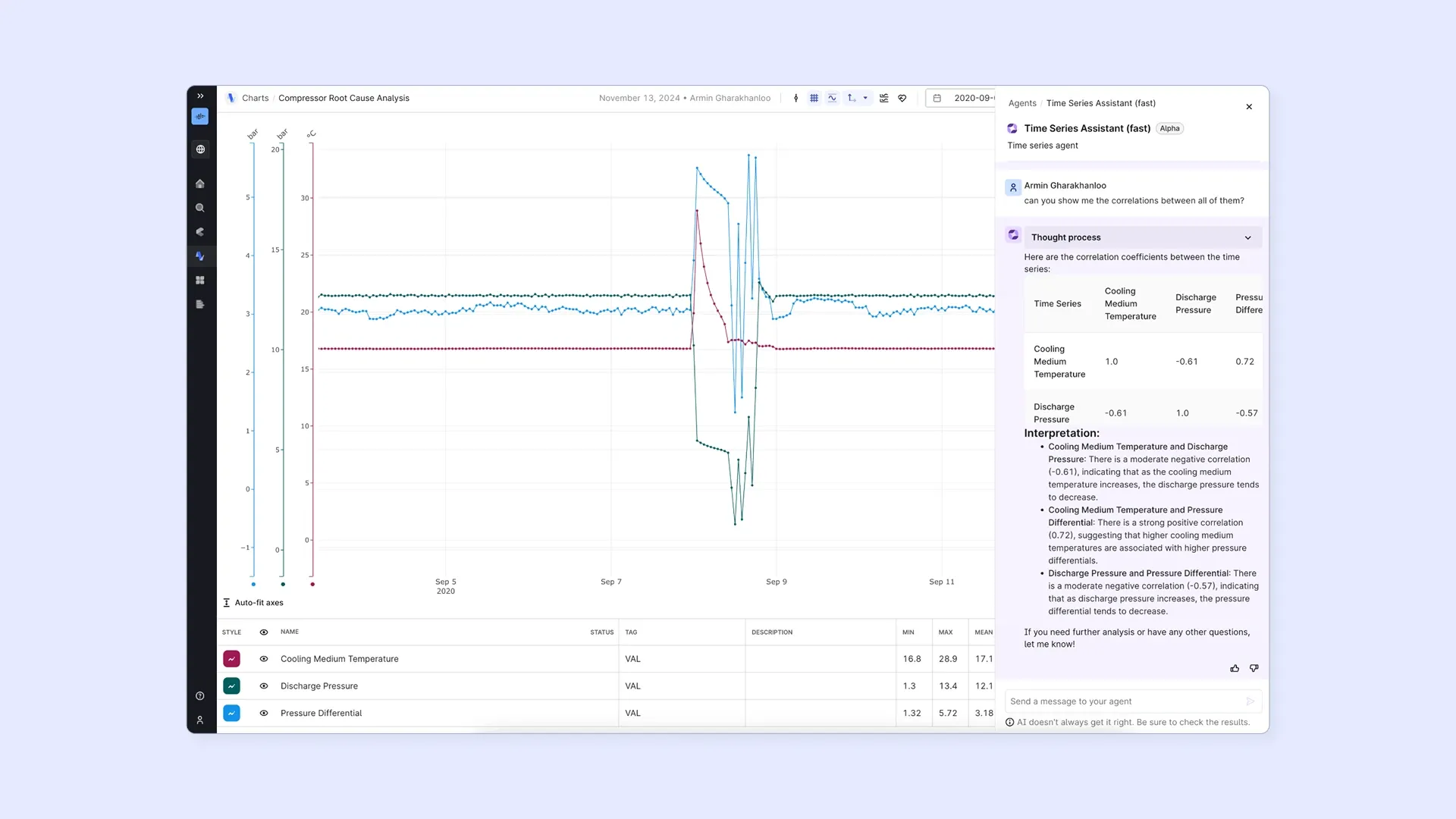Image resolution: width=1456 pixels, height=819 pixels.
Task: Select the Pressure Differential row name
Action: [x=321, y=714]
